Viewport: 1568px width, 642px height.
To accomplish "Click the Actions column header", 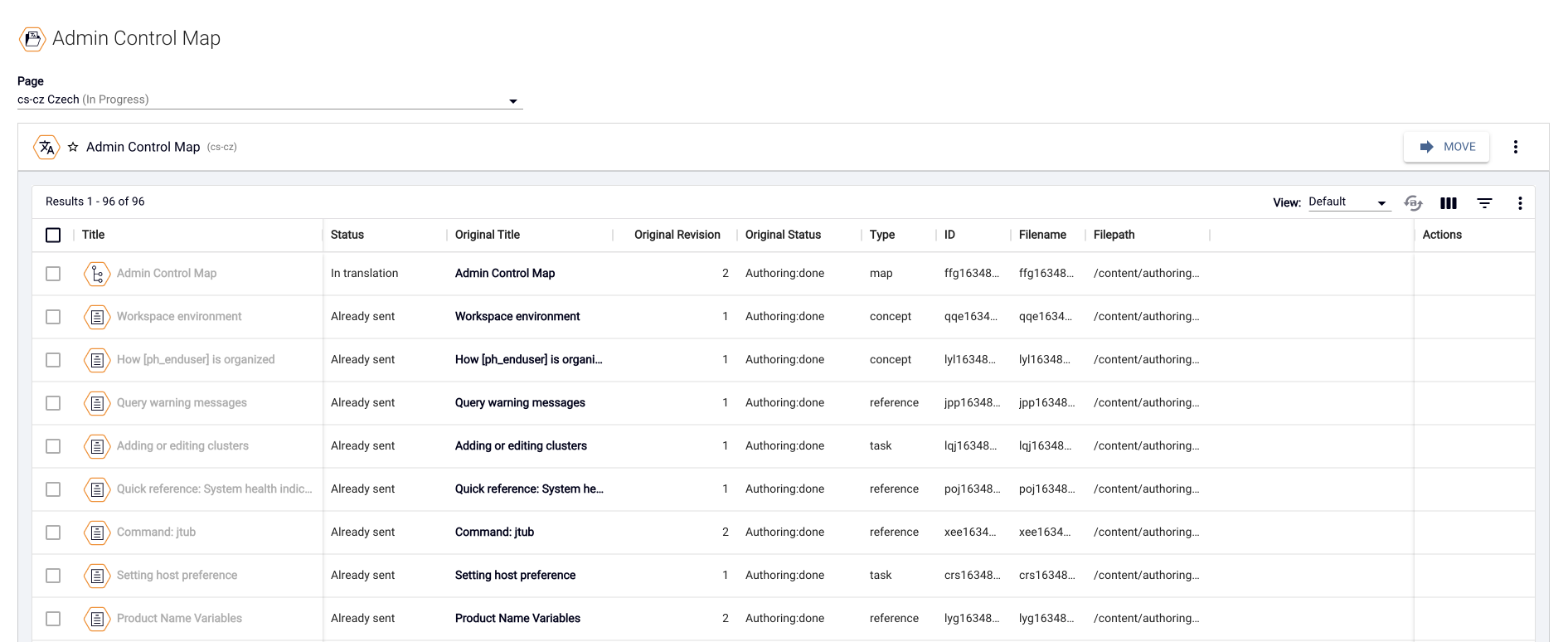I will pyautogui.click(x=1442, y=235).
